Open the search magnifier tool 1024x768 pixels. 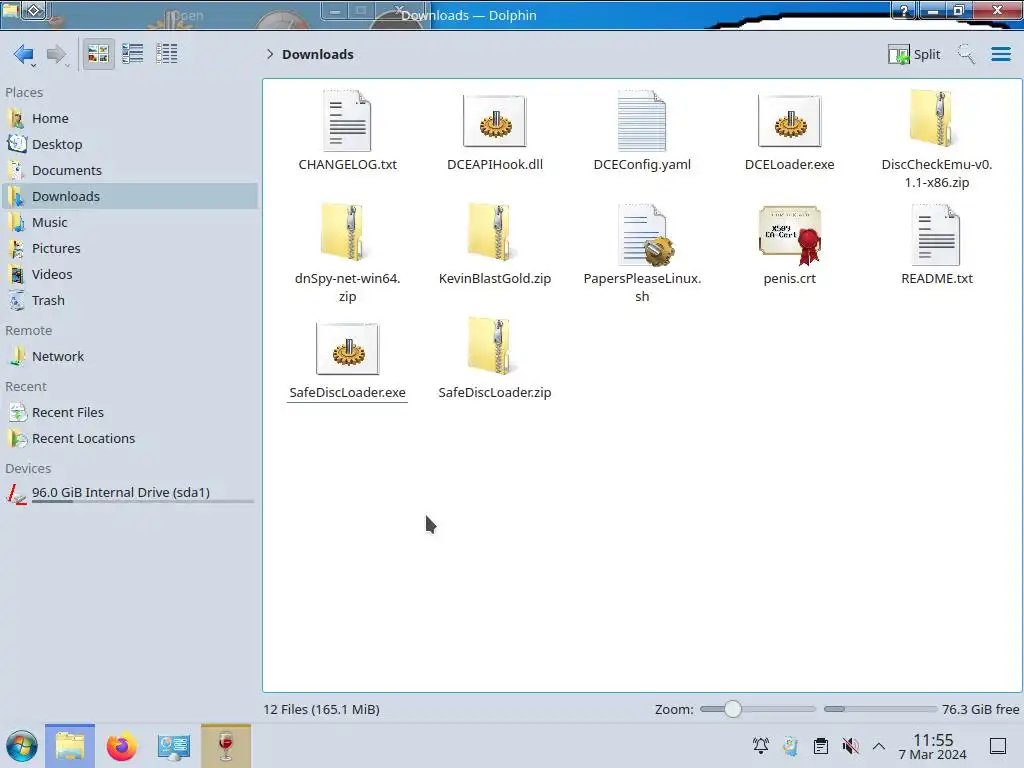click(966, 54)
